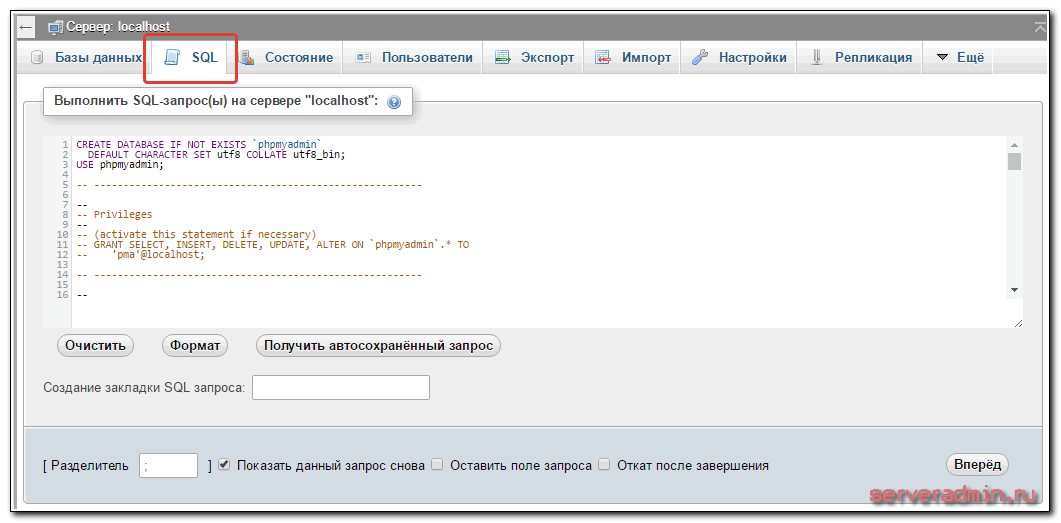Switch to the Импорт tab
The width and height of the screenshot is (1061, 523).
pos(633,58)
